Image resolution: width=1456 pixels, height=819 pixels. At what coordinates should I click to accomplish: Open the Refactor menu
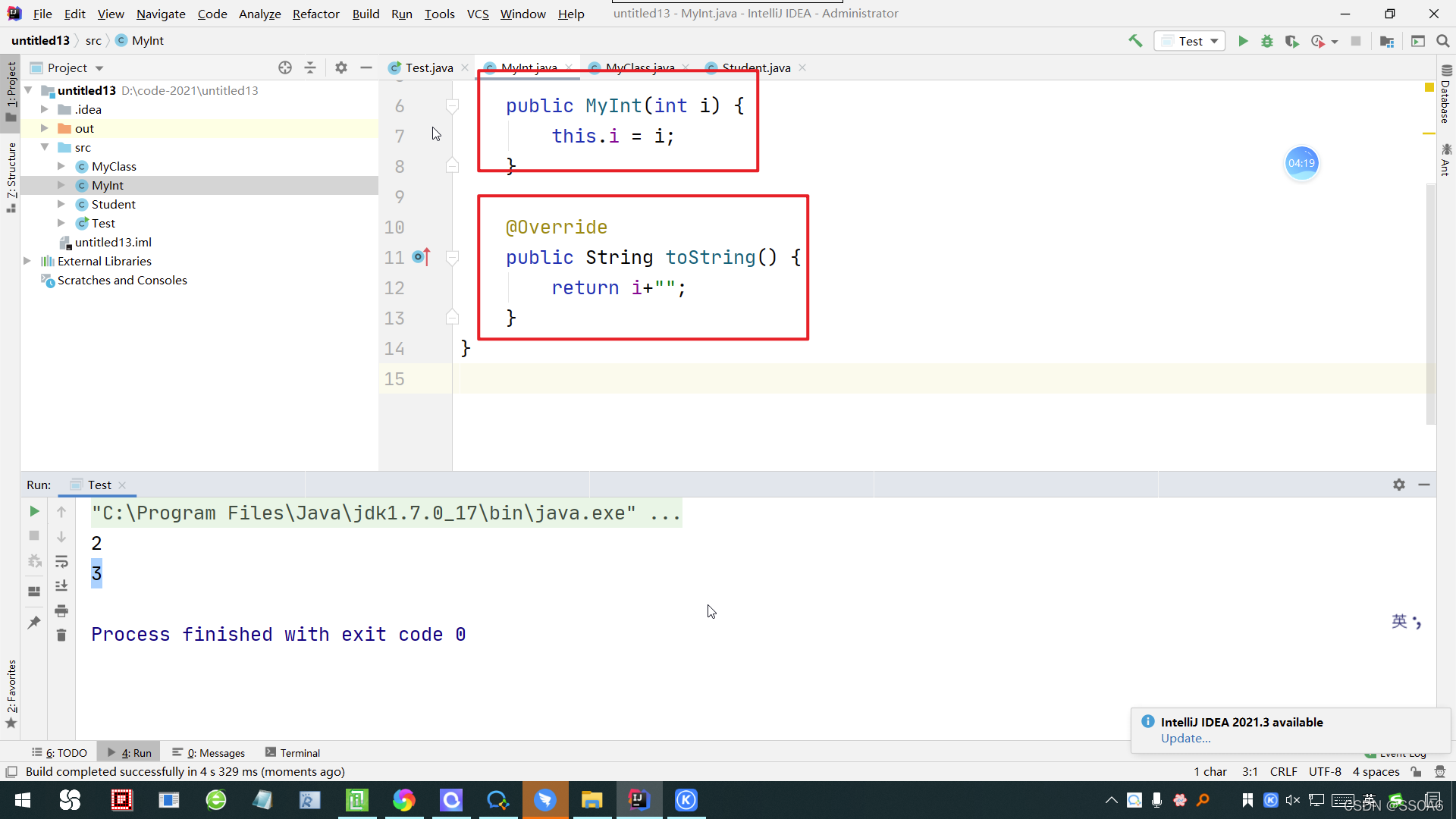pos(315,14)
